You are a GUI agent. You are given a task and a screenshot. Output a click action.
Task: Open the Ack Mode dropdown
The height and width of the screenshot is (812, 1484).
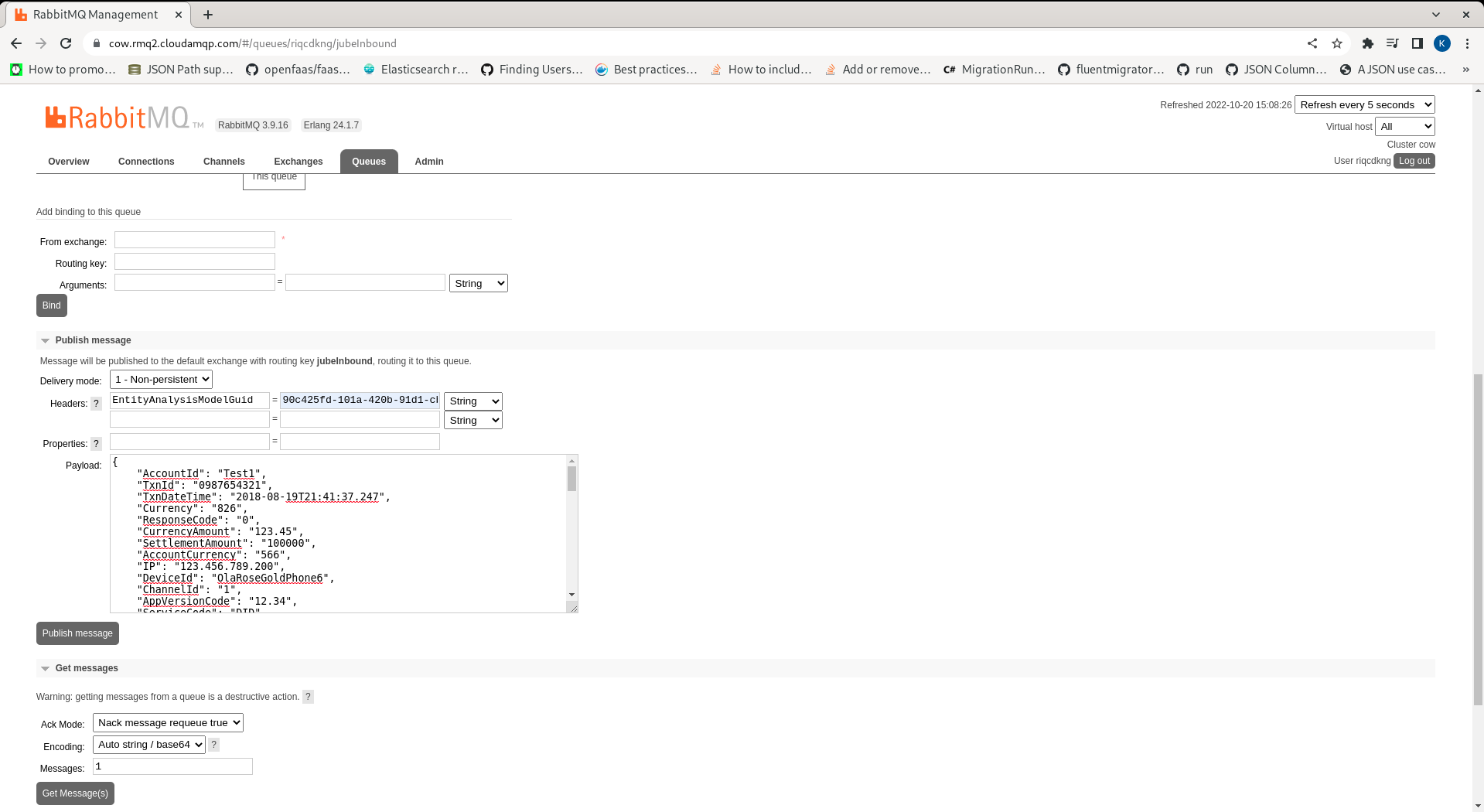pyautogui.click(x=168, y=722)
